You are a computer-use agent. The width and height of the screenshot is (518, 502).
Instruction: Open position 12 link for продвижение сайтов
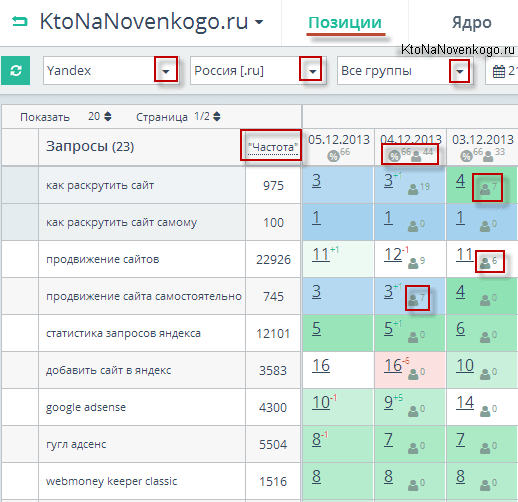tap(393, 255)
